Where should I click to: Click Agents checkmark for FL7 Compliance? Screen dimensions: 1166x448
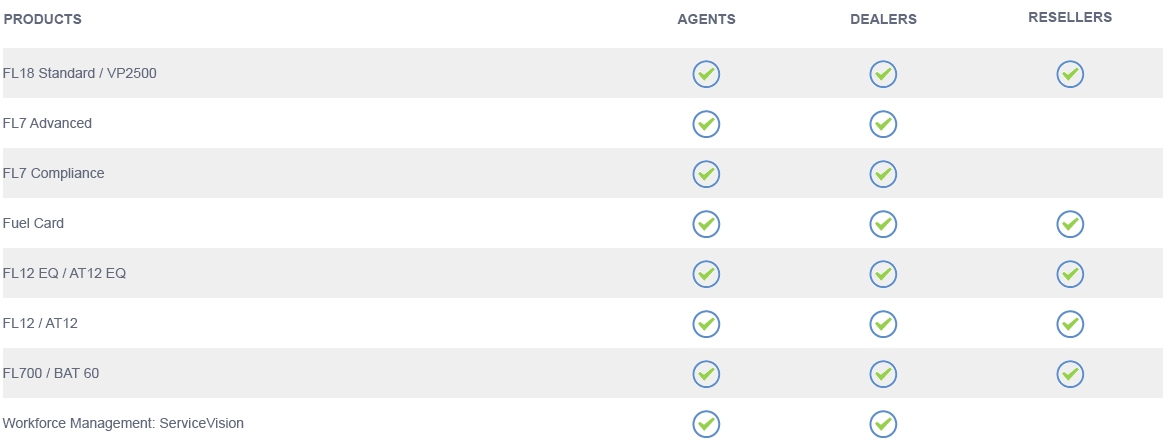(706, 174)
